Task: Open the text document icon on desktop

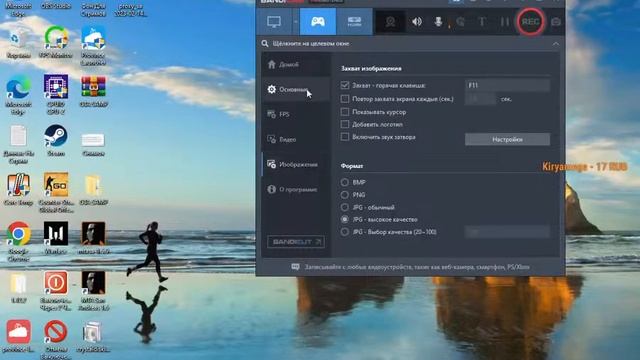Action: (x=18, y=144)
